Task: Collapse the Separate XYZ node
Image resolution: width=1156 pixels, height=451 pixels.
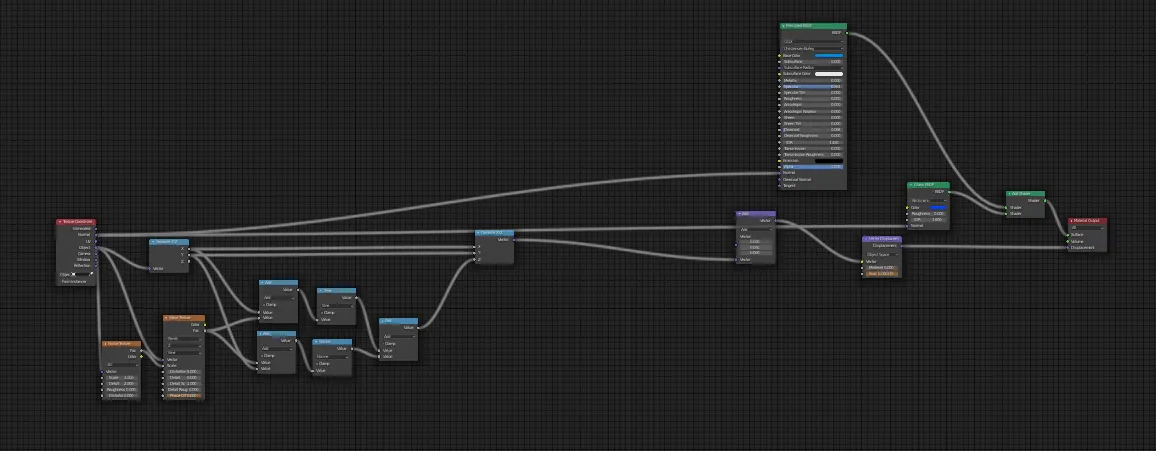Action: 153,242
